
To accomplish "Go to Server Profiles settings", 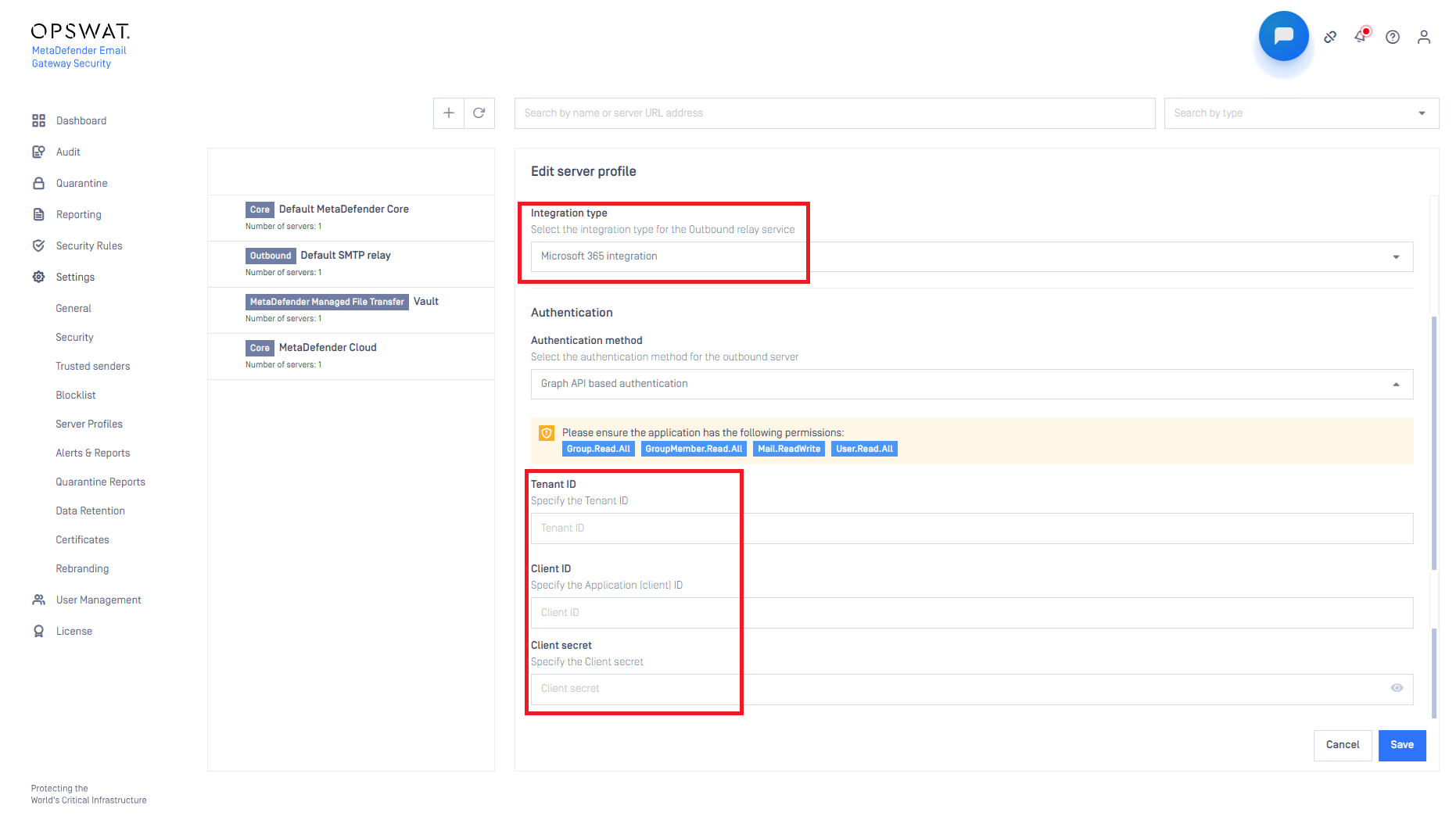I will (89, 424).
